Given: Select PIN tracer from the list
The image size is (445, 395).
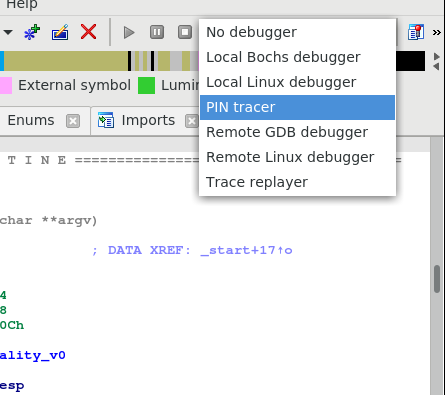Looking at the screenshot, I should click(x=297, y=107).
